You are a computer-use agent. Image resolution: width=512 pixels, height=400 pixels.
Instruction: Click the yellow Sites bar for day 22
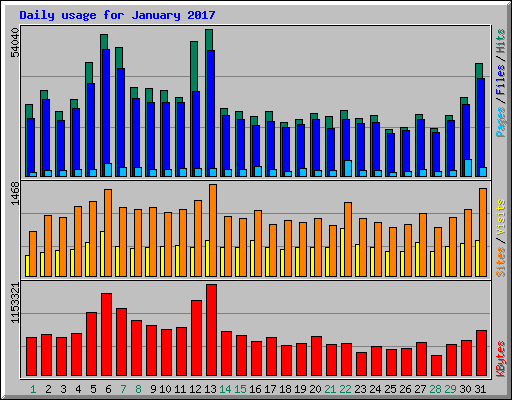(342, 252)
